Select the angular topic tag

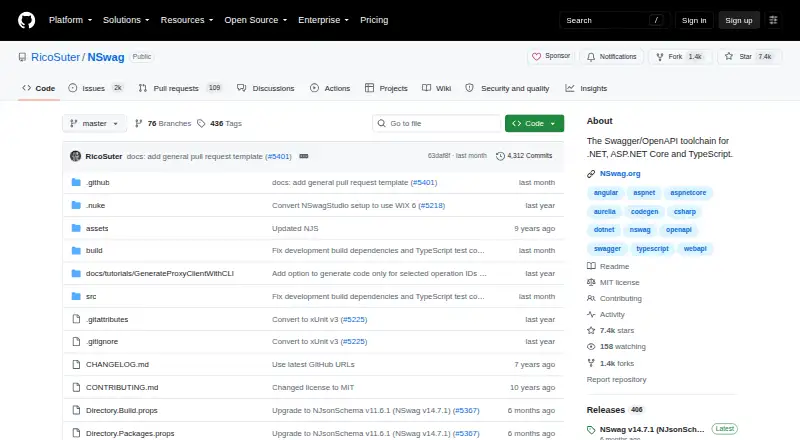pyautogui.click(x=606, y=193)
